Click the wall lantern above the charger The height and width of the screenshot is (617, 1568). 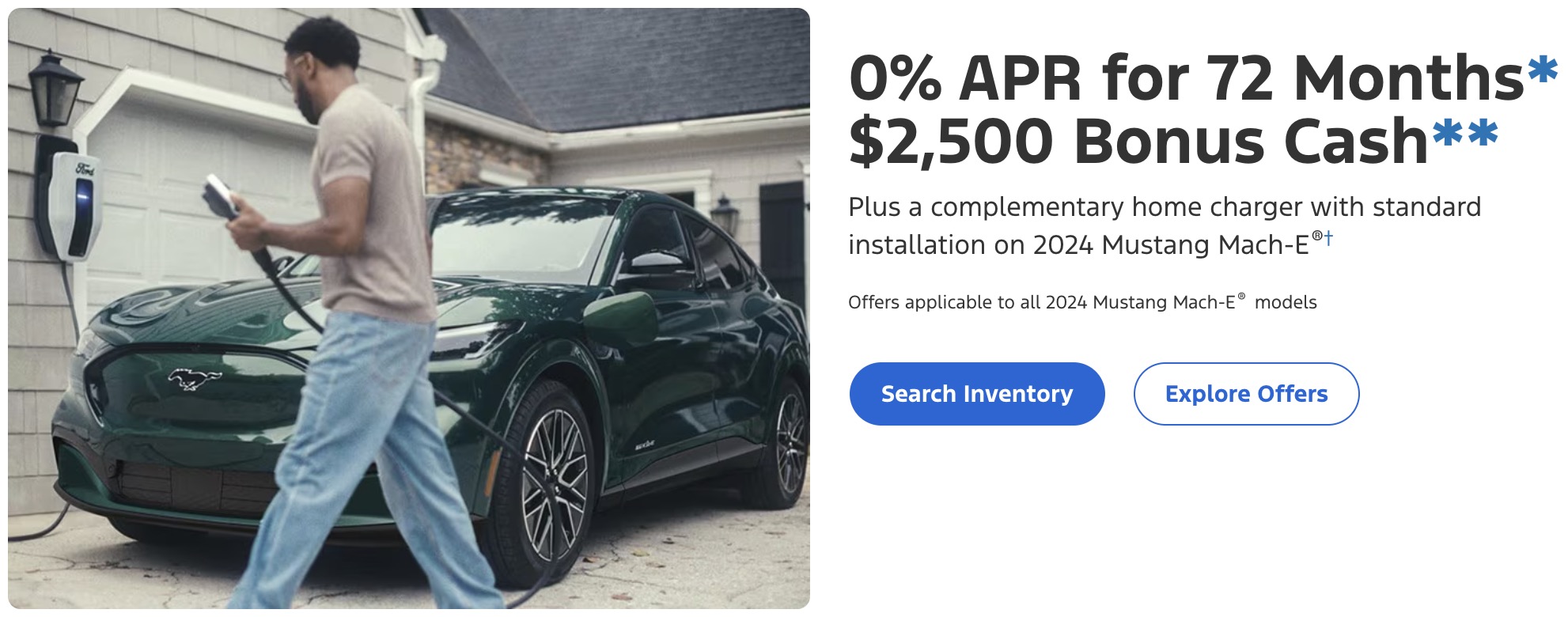pos(55,89)
